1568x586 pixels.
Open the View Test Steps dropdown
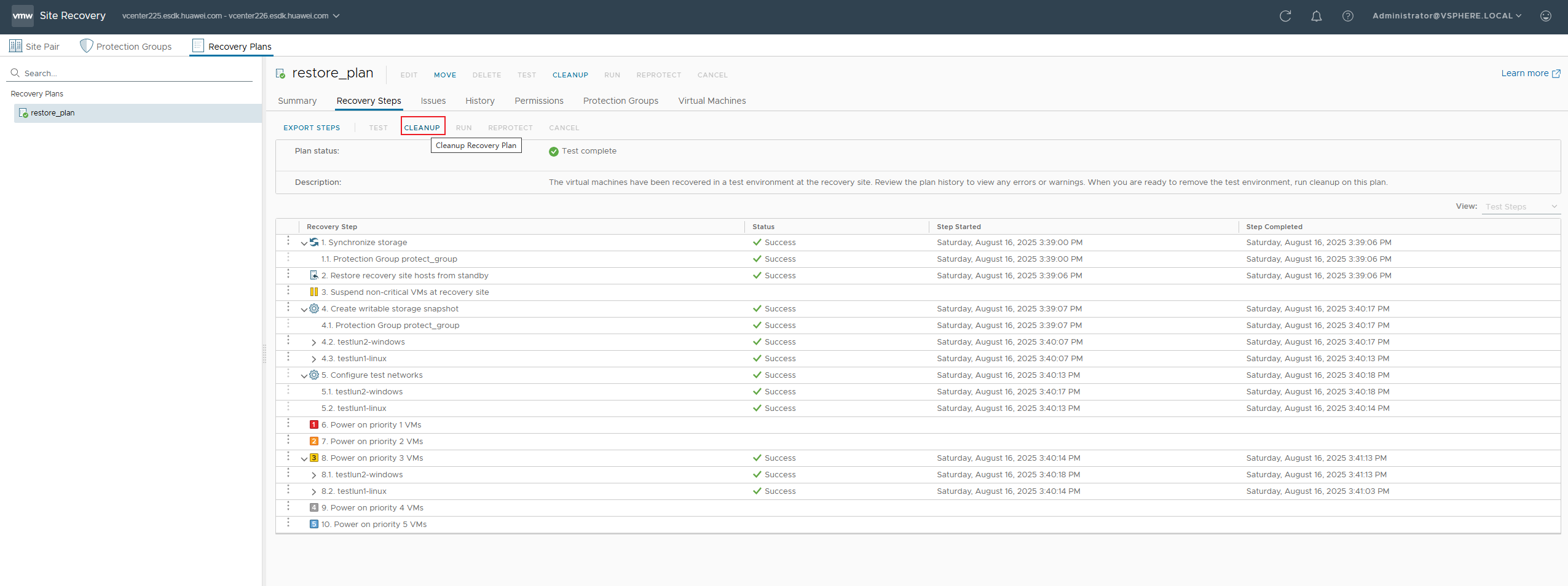pyautogui.click(x=1521, y=206)
